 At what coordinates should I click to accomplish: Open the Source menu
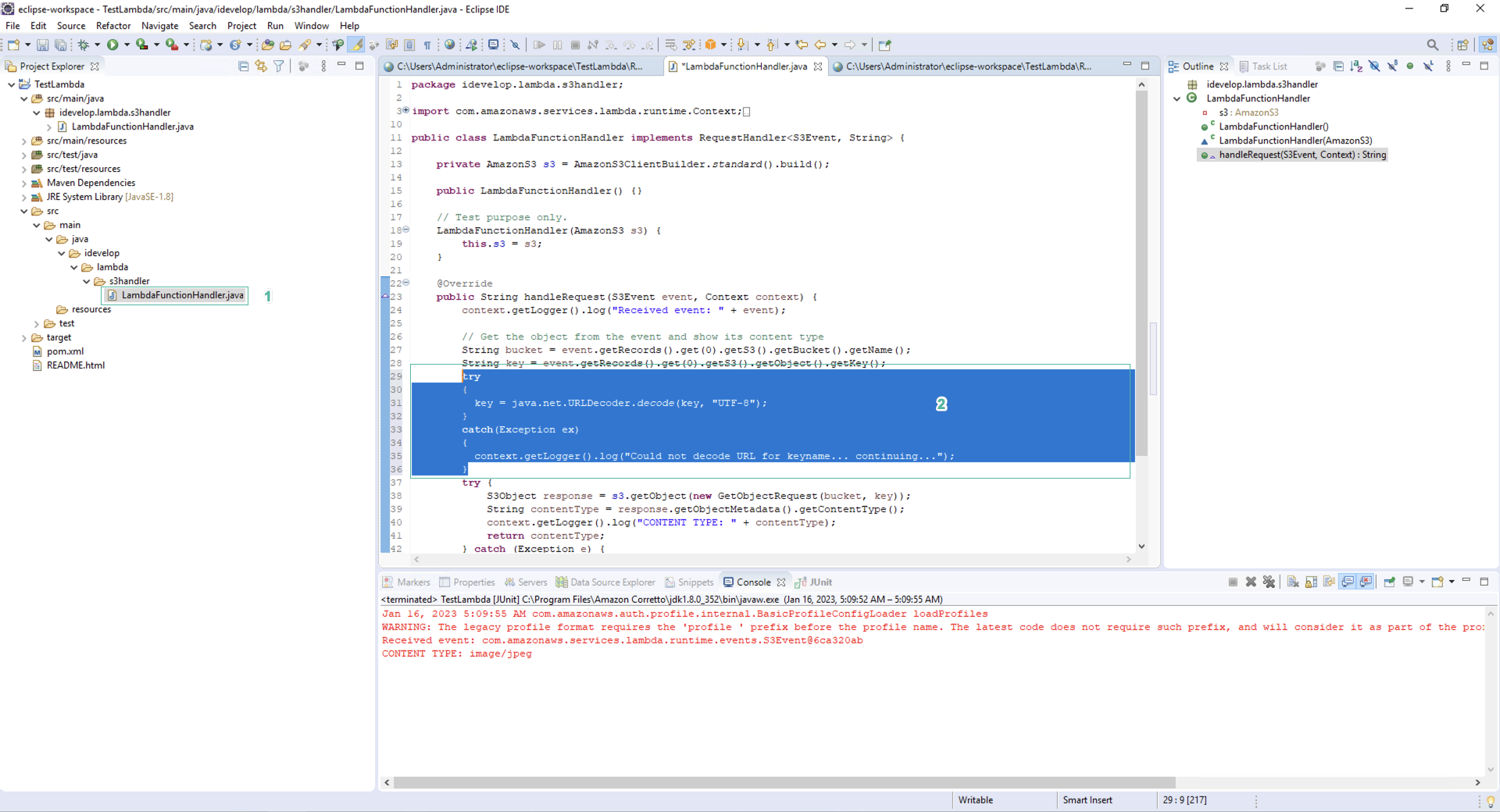pos(71,26)
